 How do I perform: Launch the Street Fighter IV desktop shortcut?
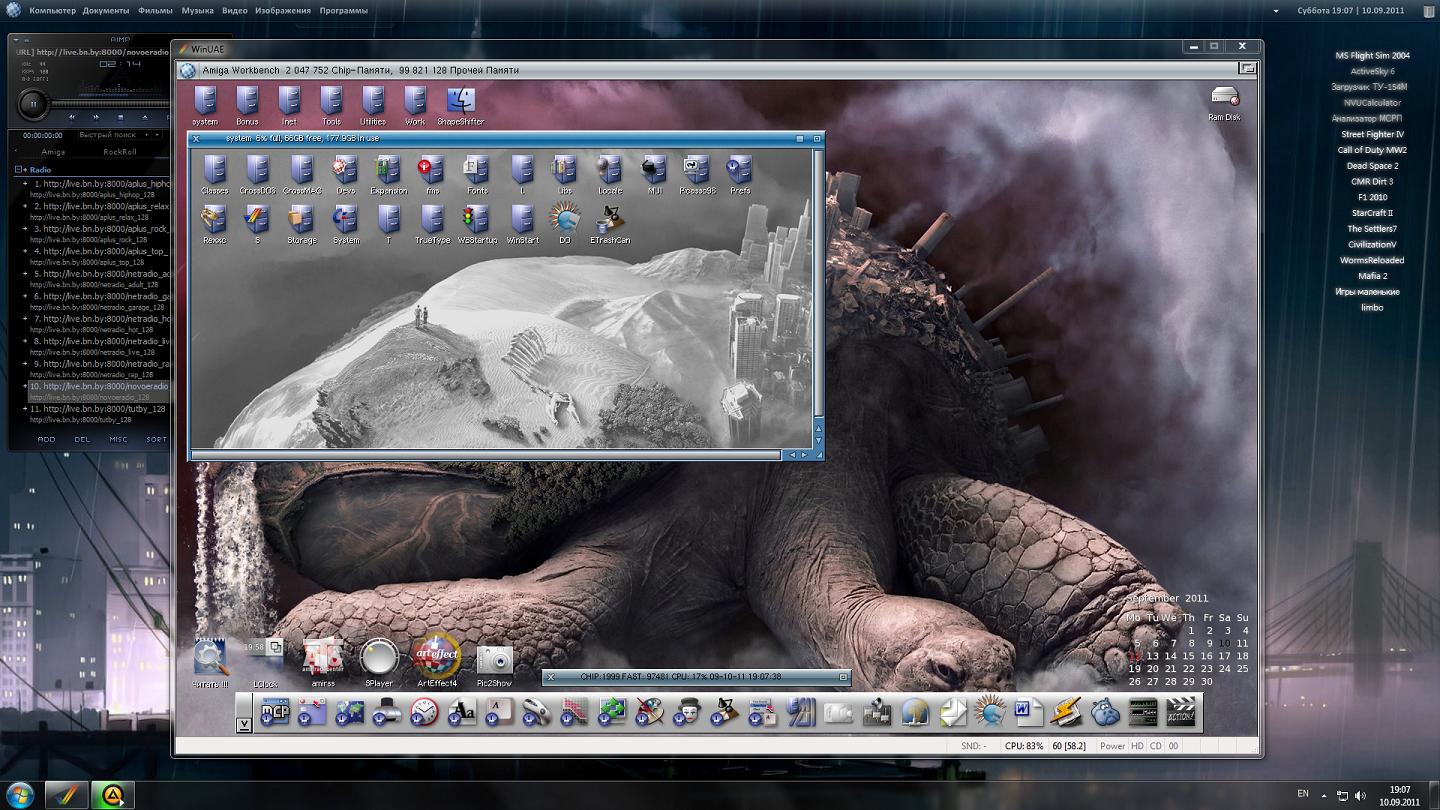[1372, 134]
